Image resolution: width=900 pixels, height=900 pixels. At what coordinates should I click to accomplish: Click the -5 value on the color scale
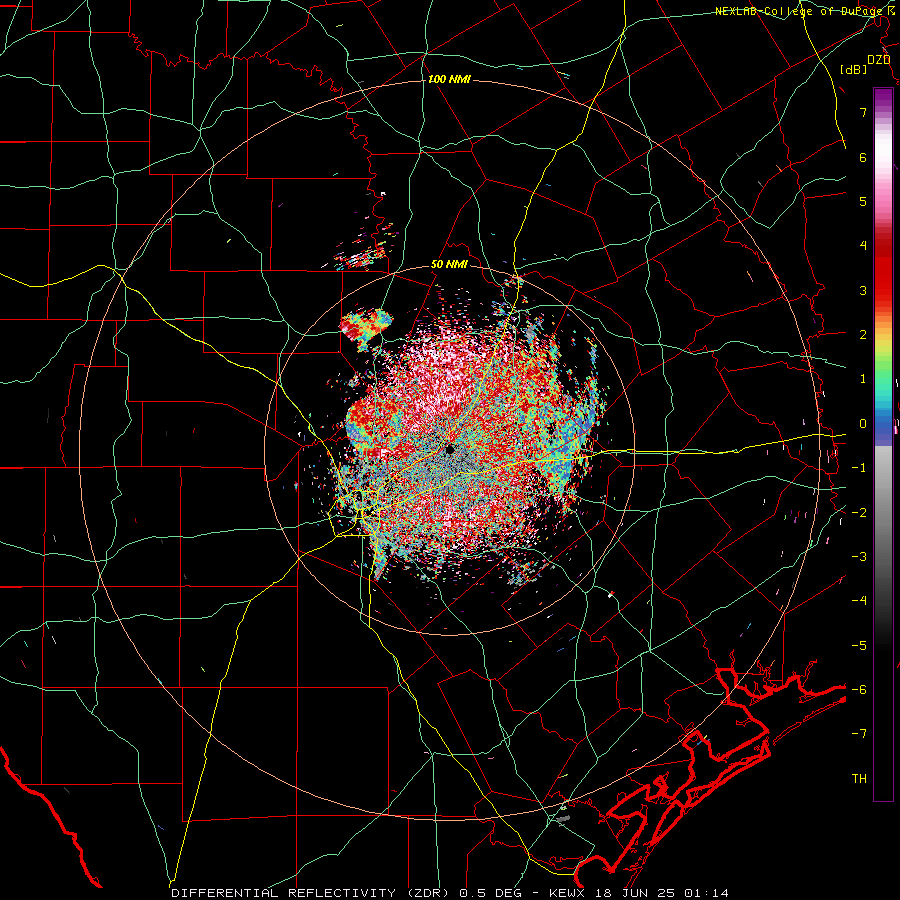tap(859, 646)
